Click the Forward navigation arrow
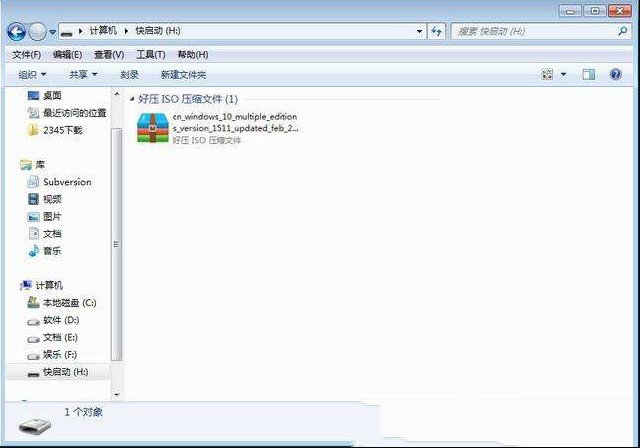The image size is (640, 448). [38, 31]
